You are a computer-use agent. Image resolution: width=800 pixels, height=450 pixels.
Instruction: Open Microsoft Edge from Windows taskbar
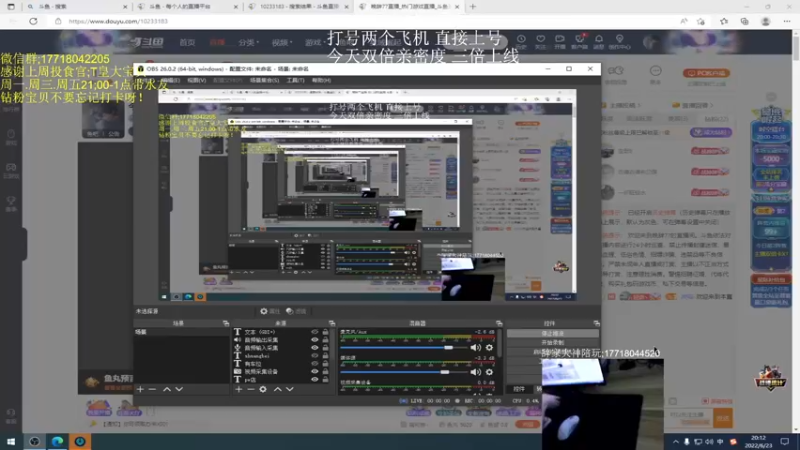57,441
